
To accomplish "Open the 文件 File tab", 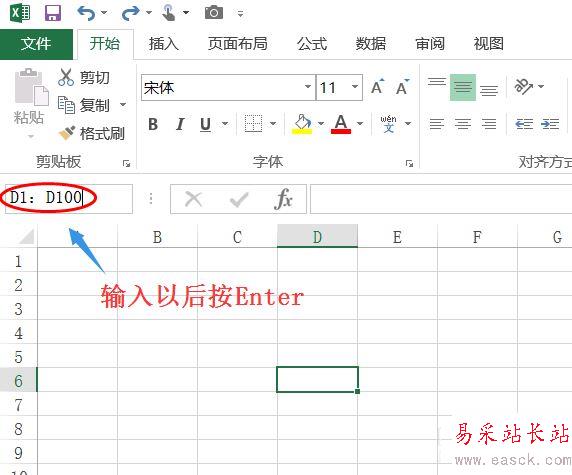I will [36, 44].
